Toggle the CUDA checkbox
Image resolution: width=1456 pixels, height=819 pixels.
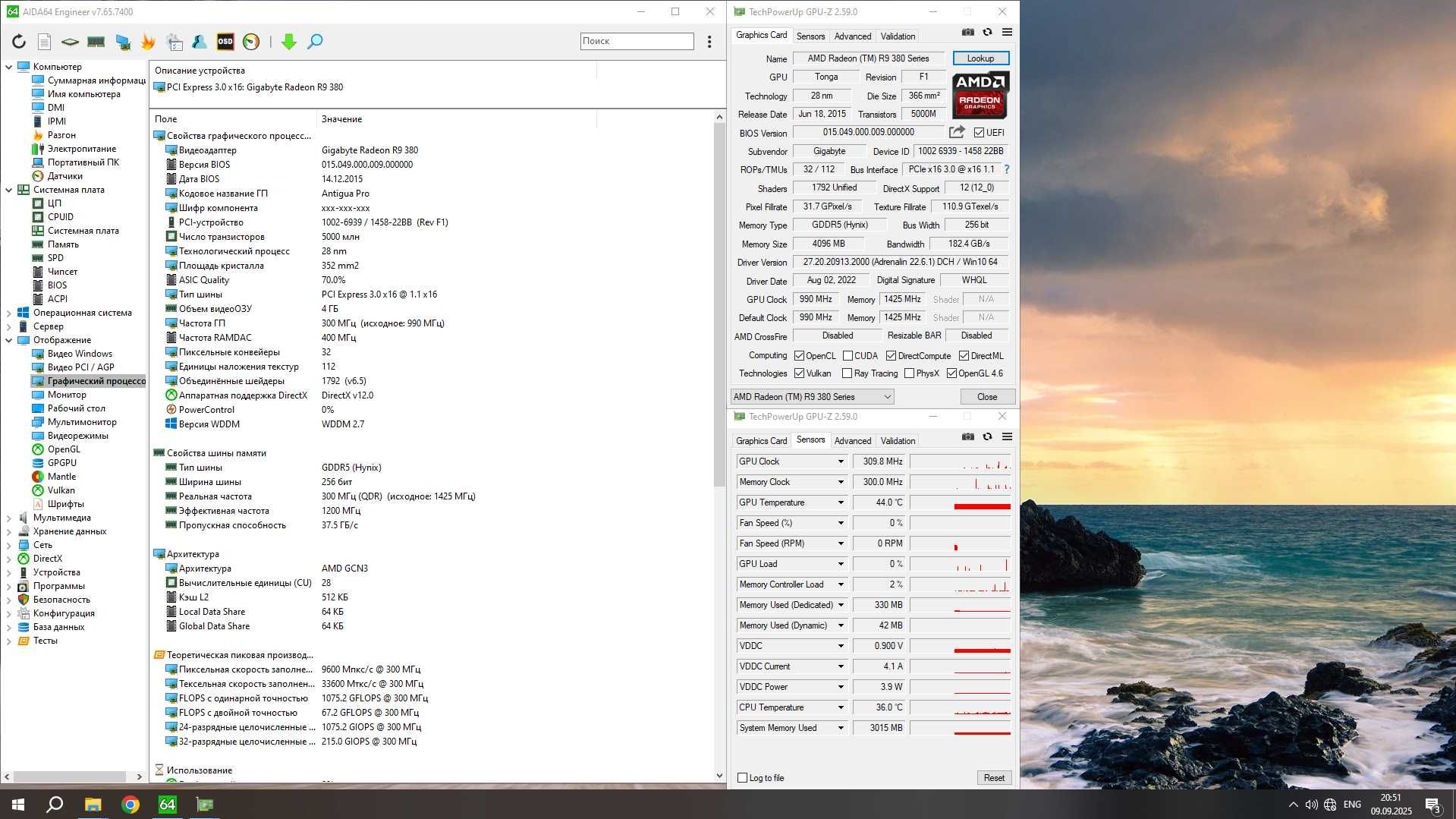pos(847,356)
